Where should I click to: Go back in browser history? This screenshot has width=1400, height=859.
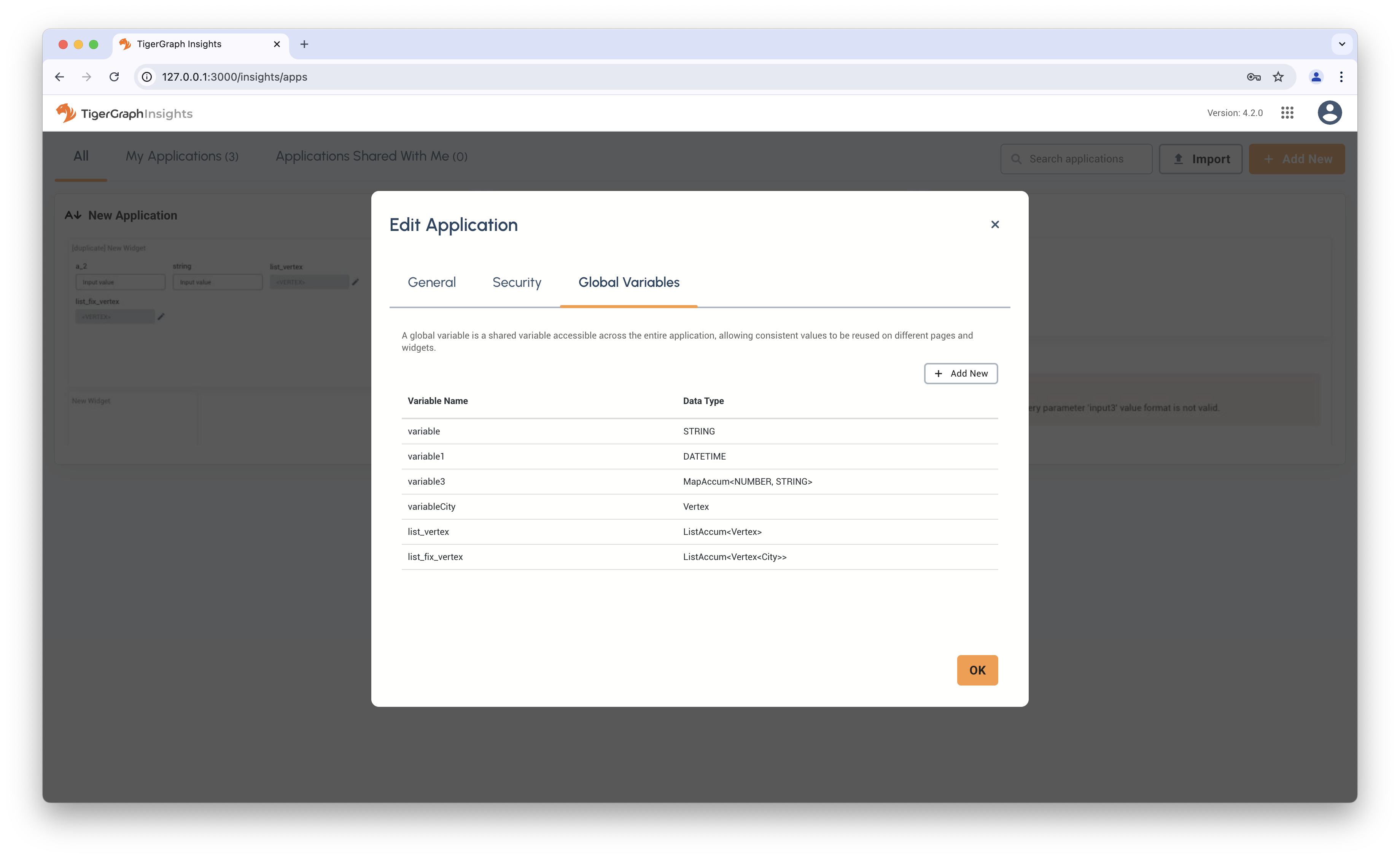click(x=60, y=77)
